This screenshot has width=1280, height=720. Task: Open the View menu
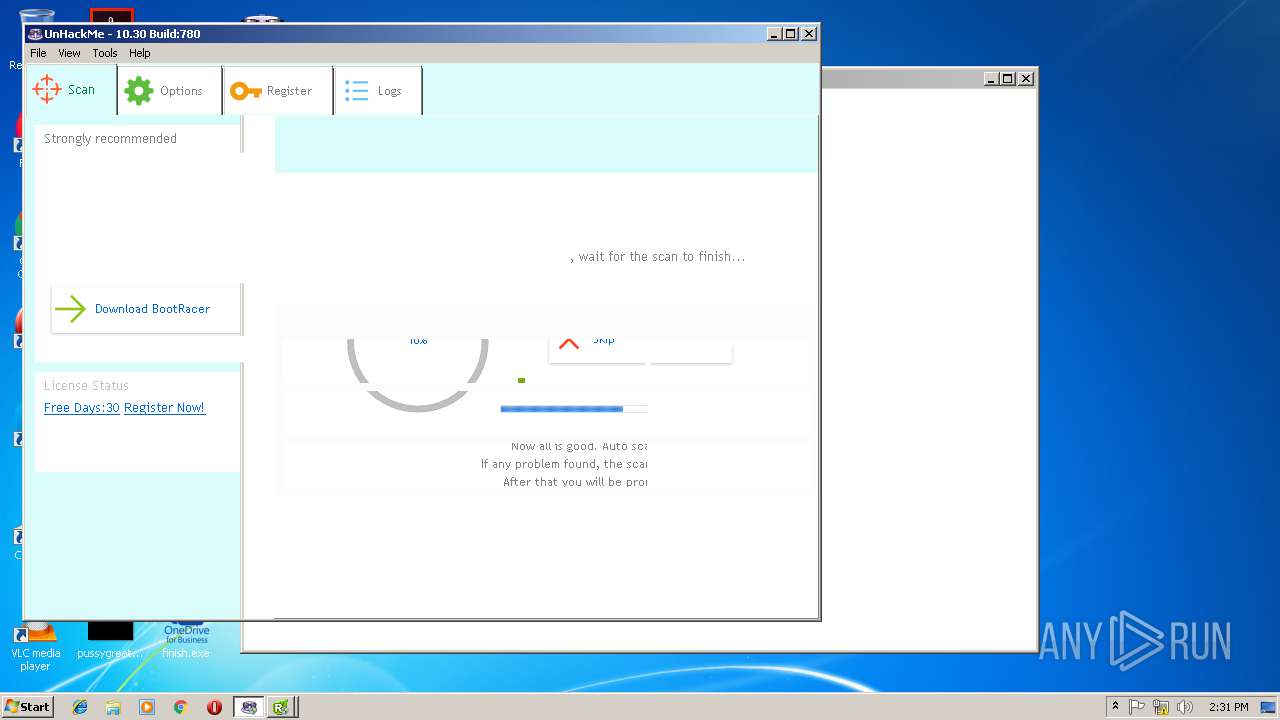click(x=69, y=53)
